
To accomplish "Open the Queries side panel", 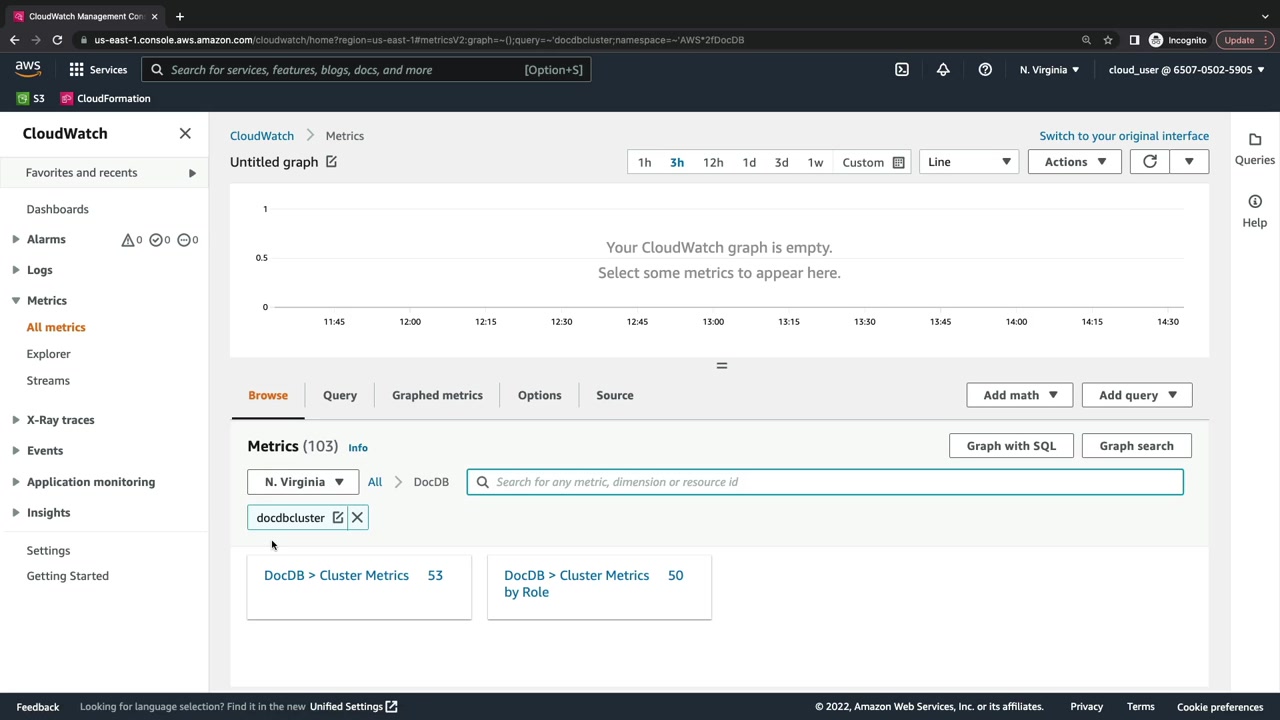I will pos(1255,148).
